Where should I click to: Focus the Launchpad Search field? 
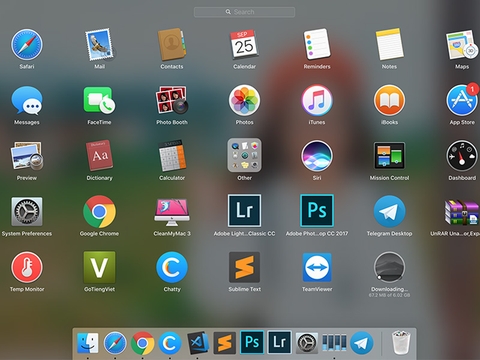coord(244,12)
